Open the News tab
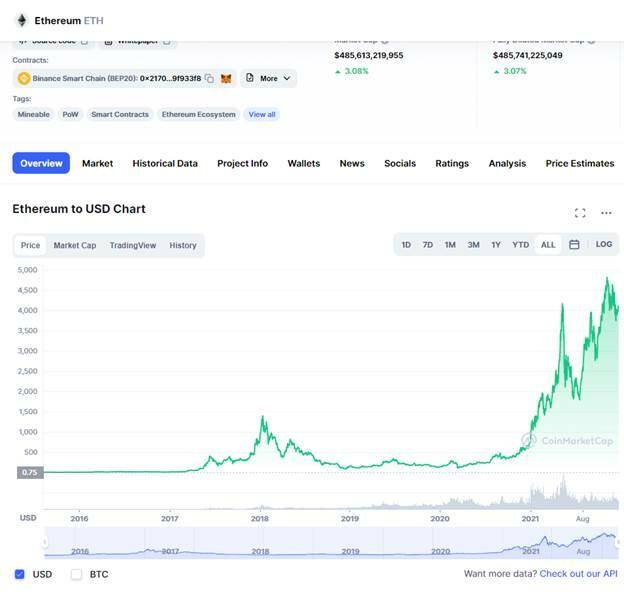The height and width of the screenshot is (603, 624). tap(352, 163)
